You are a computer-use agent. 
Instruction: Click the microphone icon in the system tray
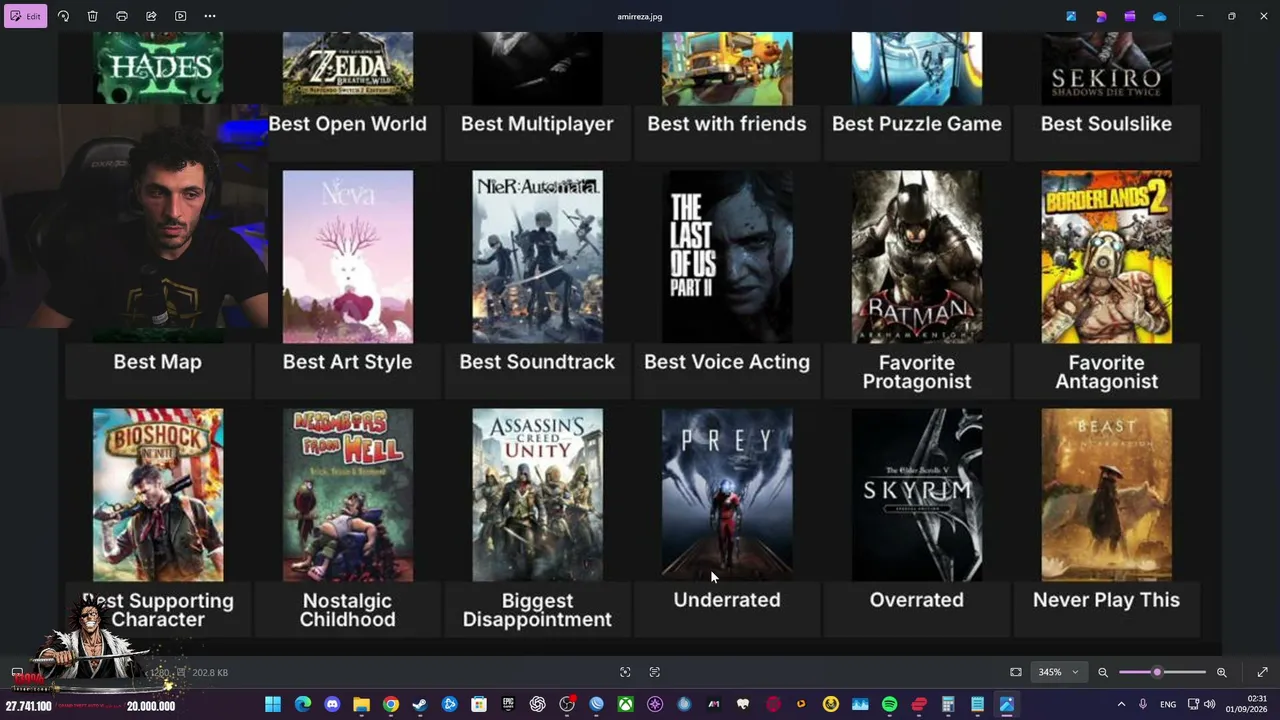click(x=1143, y=704)
